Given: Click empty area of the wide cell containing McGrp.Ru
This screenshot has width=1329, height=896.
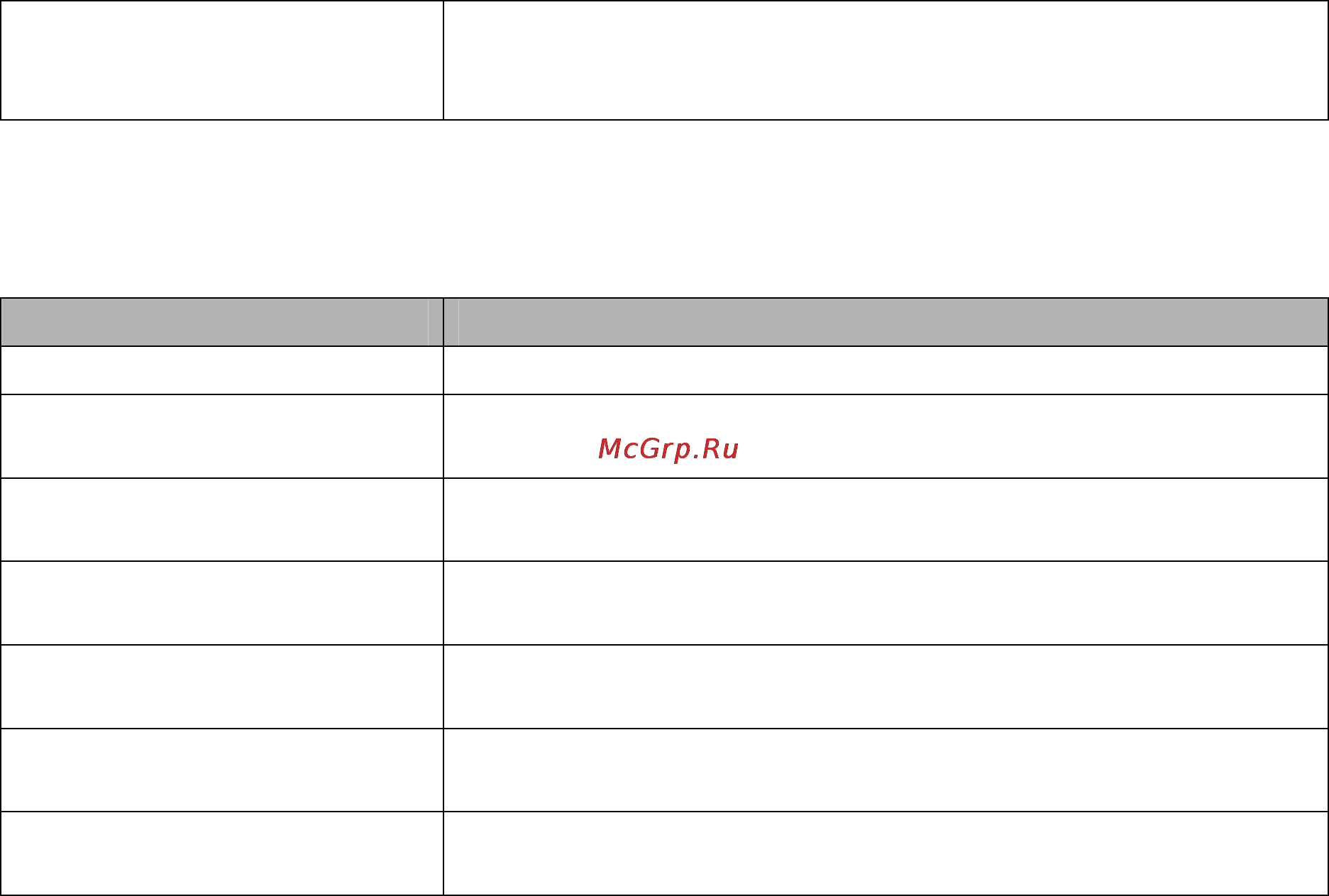Looking at the screenshot, I should pyautogui.click(x=1029, y=436).
